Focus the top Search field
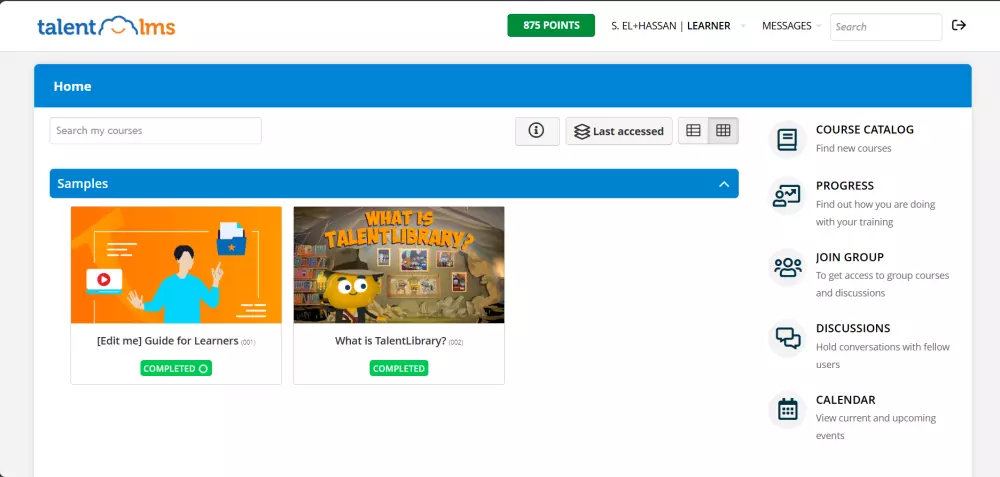Image resolution: width=1000 pixels, height=477 pixels. click(886, 27)
